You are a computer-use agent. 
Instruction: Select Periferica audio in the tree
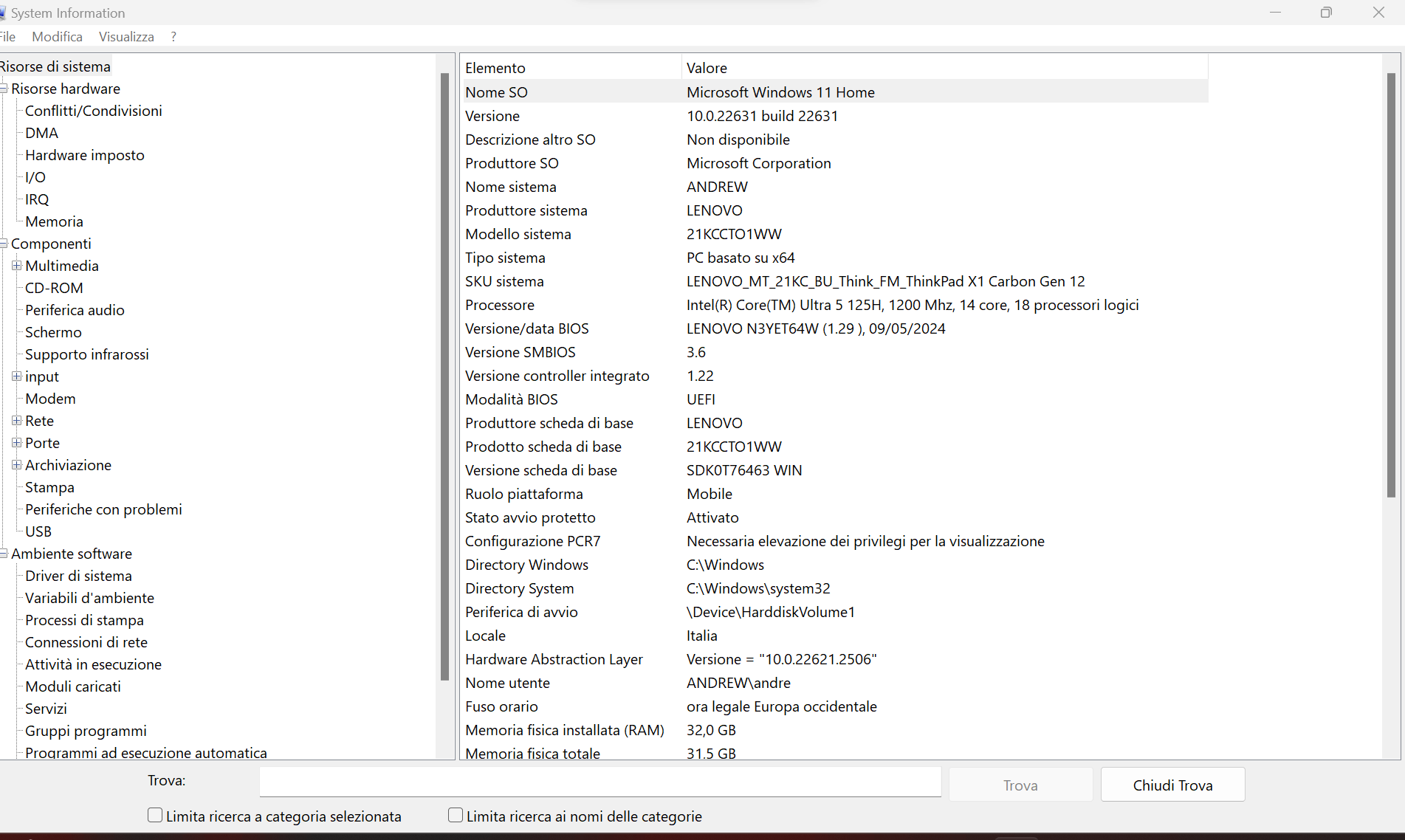pyautogui.click(x=75, y=310)
